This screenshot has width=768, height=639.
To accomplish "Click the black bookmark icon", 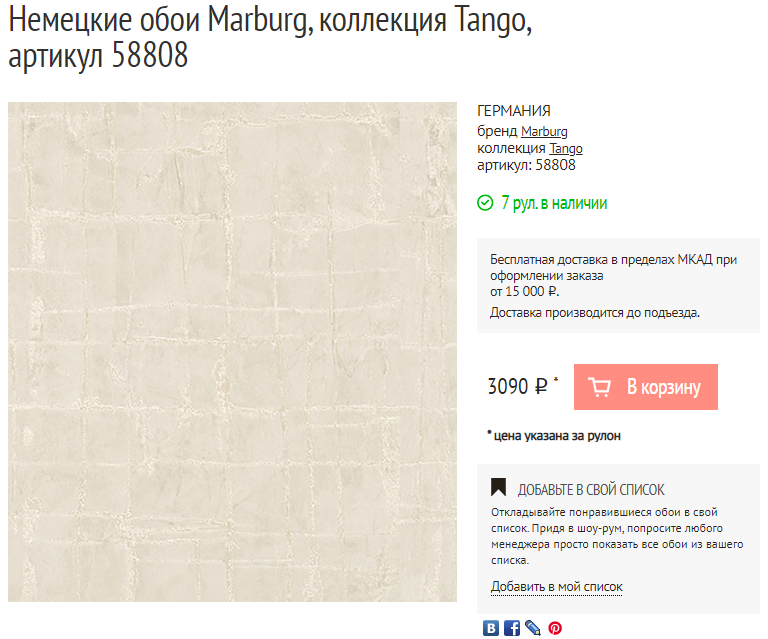I will 499,487.
